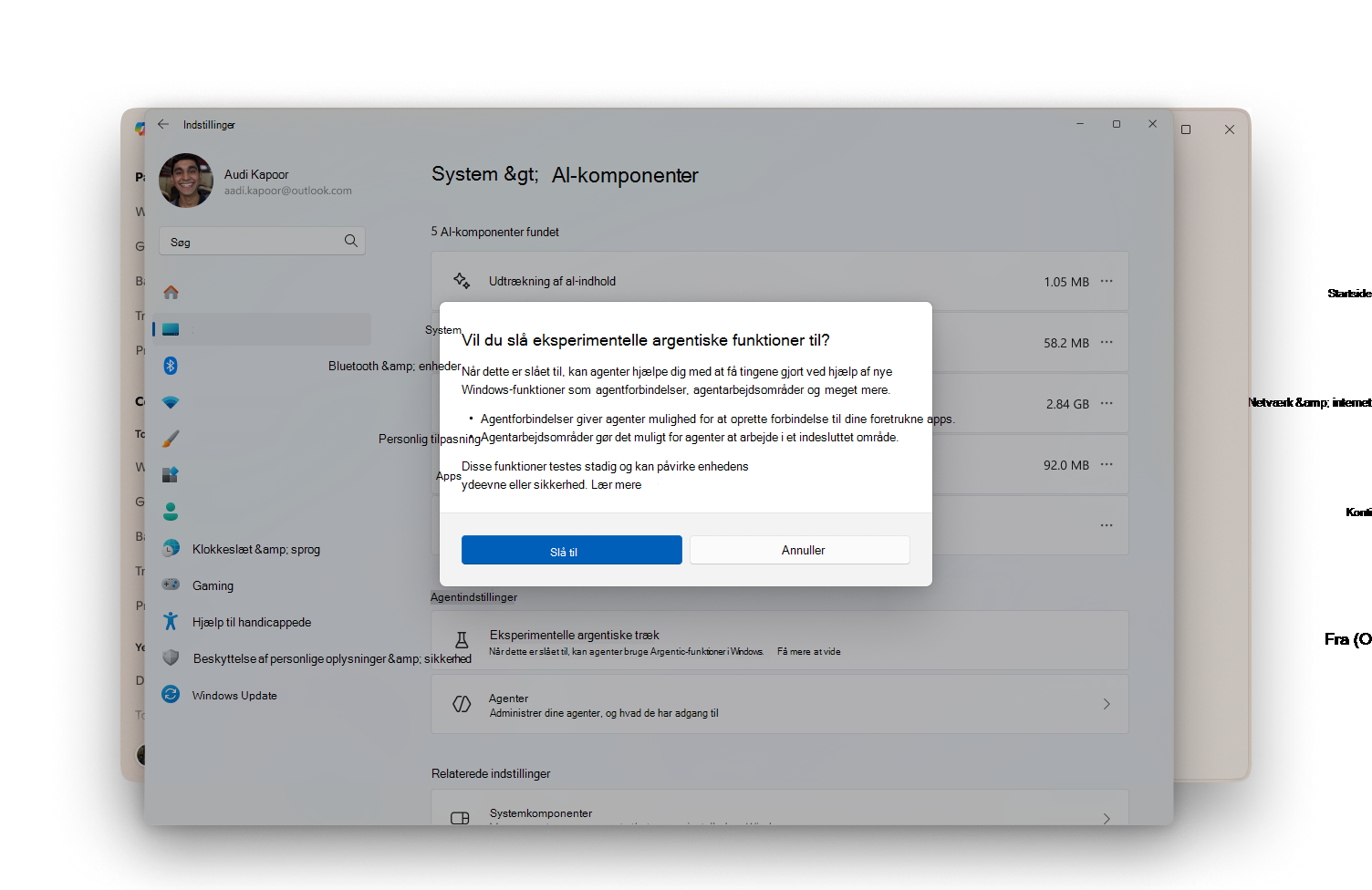Image resolution: width=1372 pixels, height=890 pixels.
Task: Click the Slå til button
Action: point(571,550)
